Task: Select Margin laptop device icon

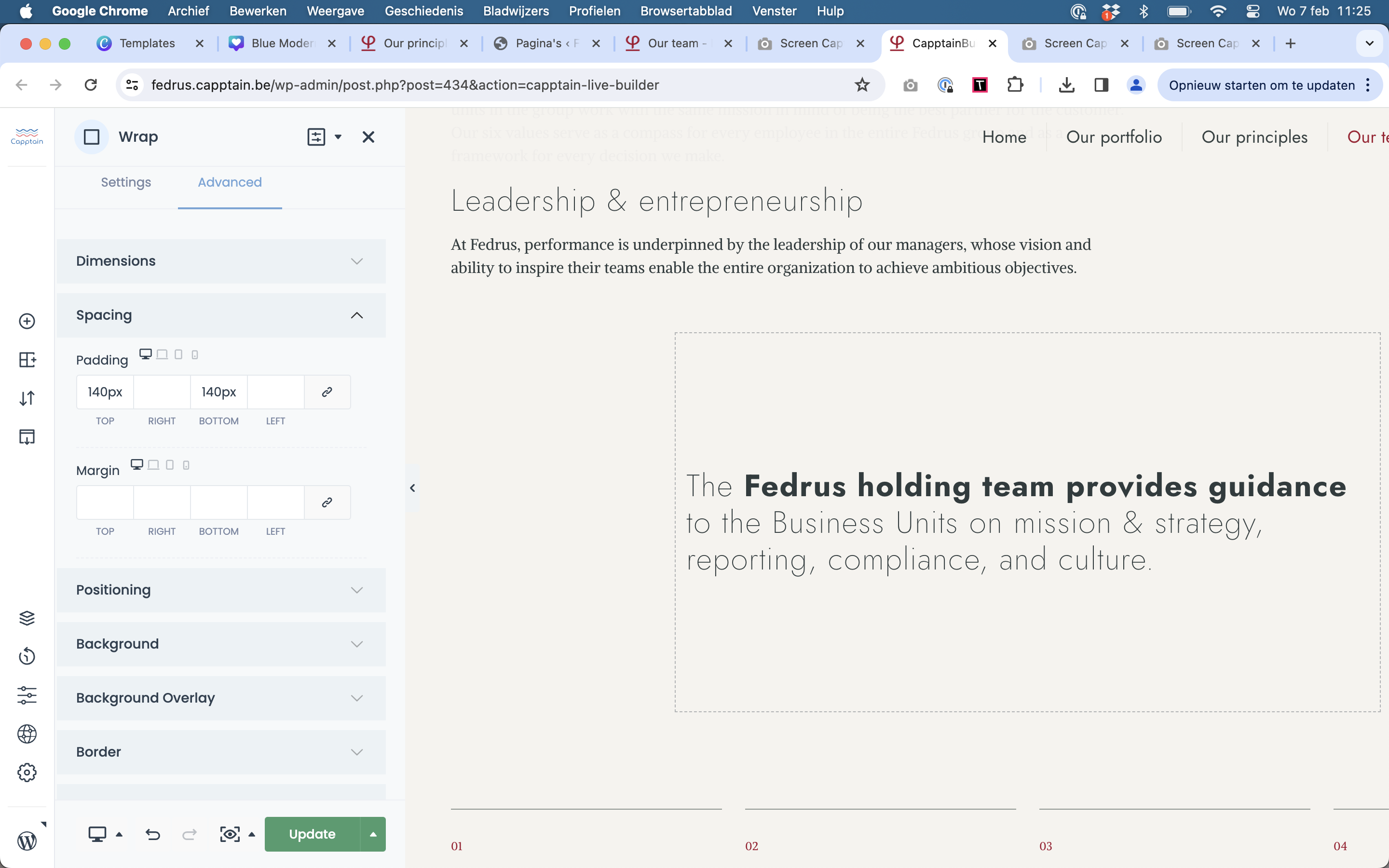Action: tap(153, 464)
